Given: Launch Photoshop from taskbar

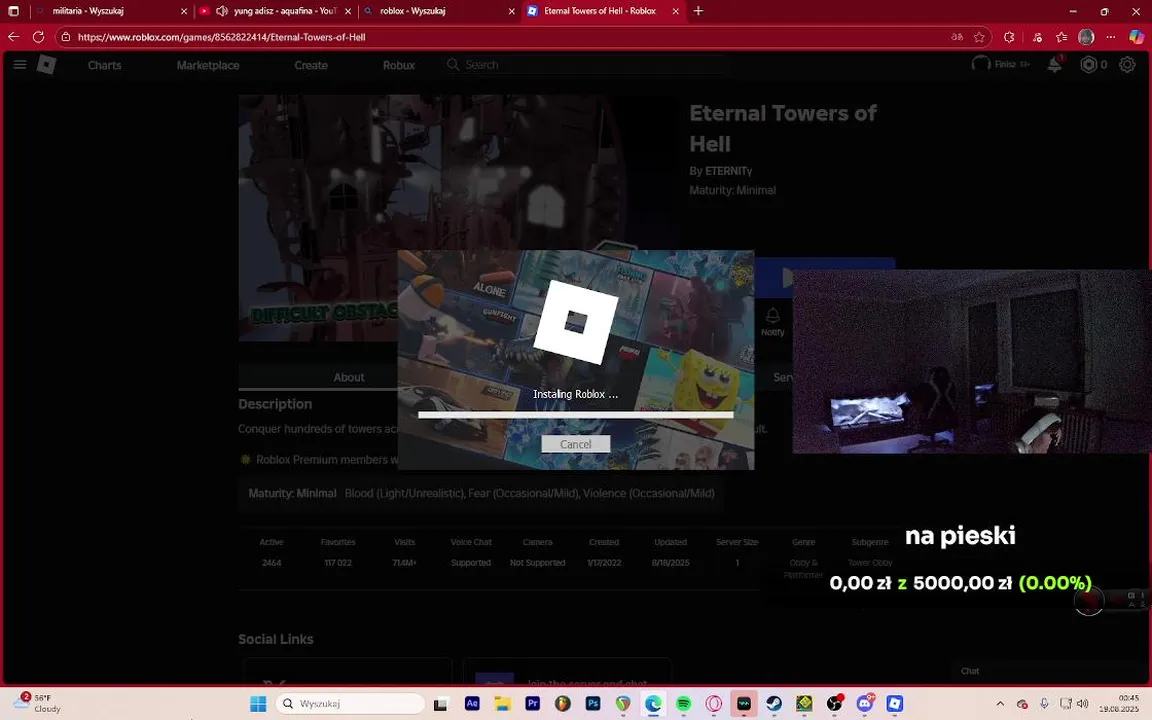Looking at the screenshot, I should pyautogui.click(x=593, y=704).
